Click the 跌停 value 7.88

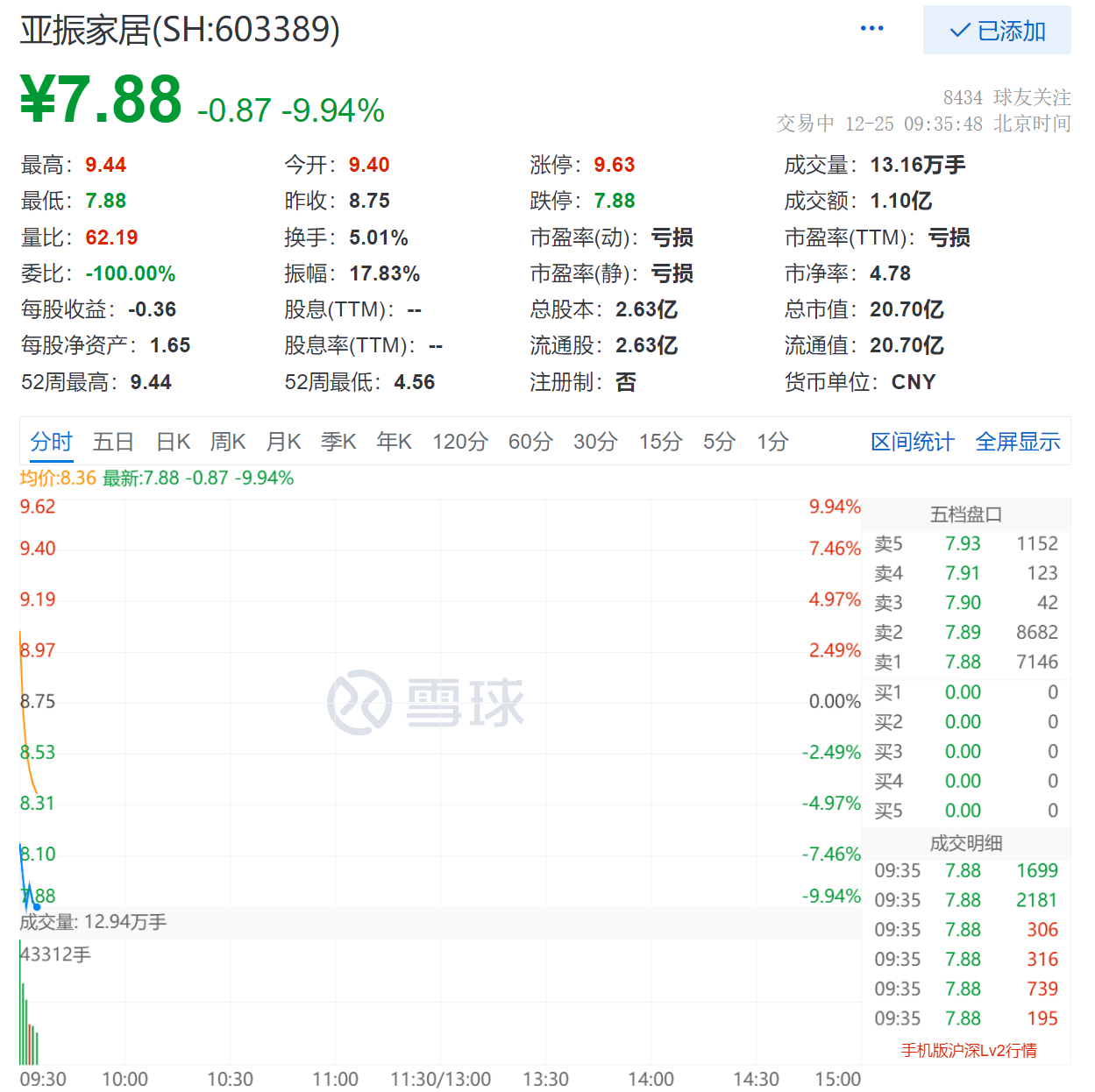click(x=614, y=201)
